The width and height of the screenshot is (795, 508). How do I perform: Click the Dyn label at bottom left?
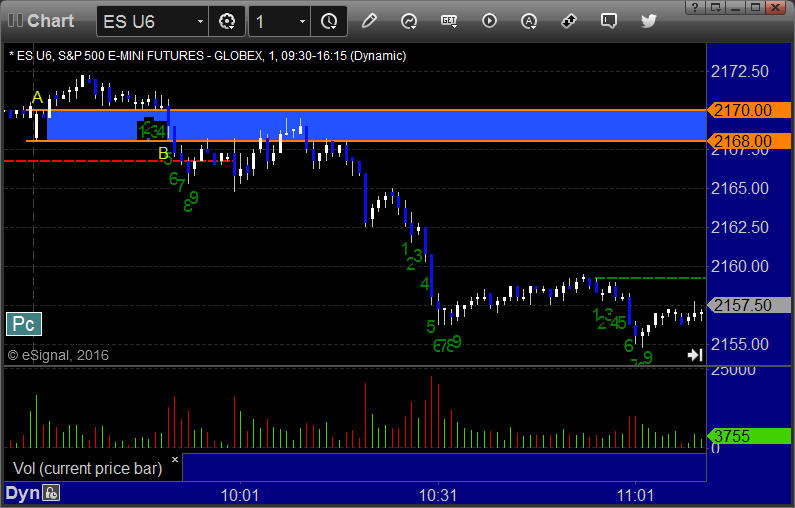pyautogui.click(x=22, y=493)
